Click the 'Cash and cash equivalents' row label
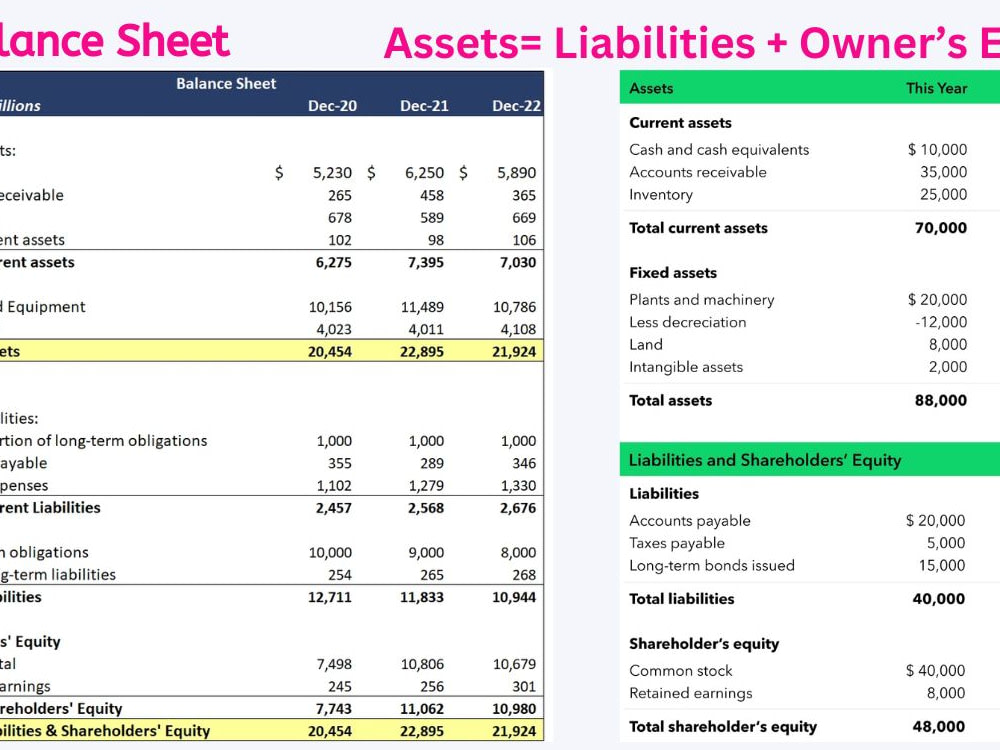 pyautogui.click(x=719, y=149)
